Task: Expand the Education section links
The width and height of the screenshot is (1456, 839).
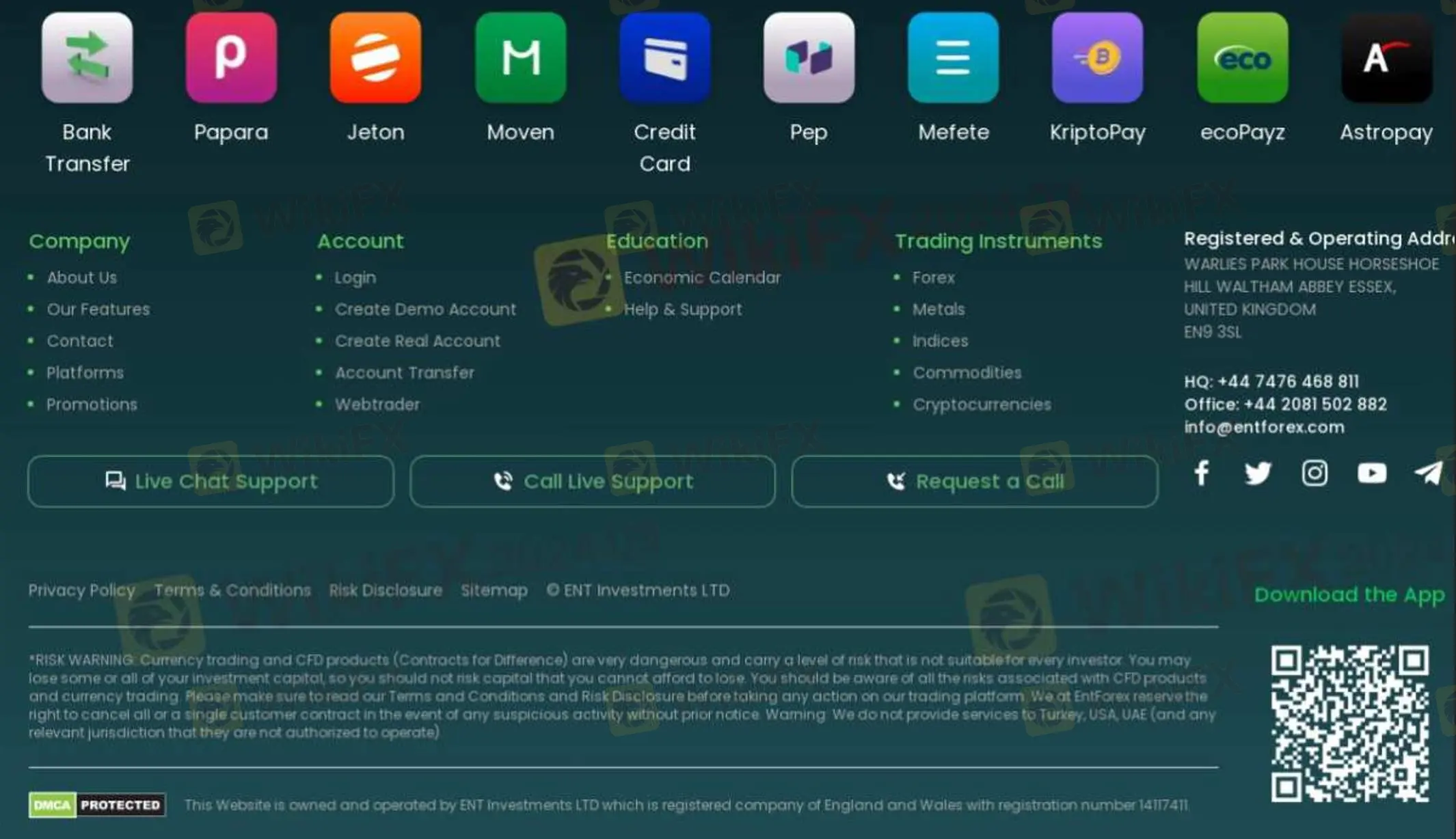Action: pyautogui.click(x=656, y=240)
